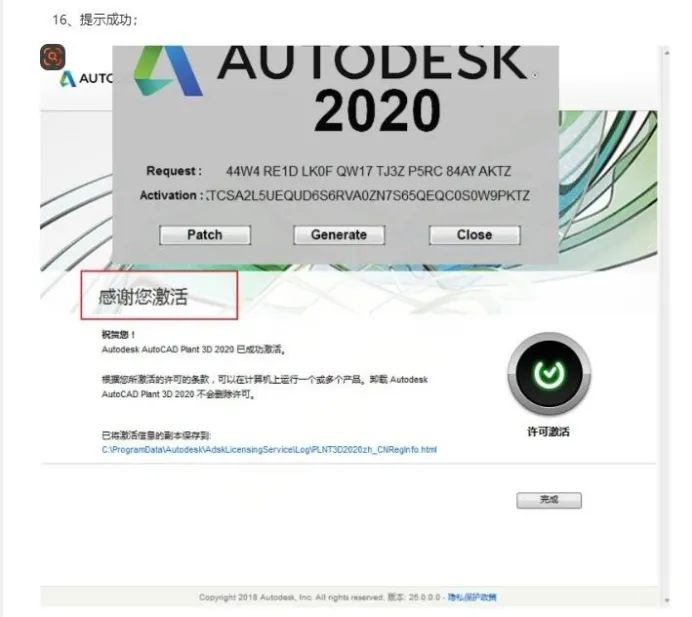Click the large Autodesk logo in dialog

(168, 71)
